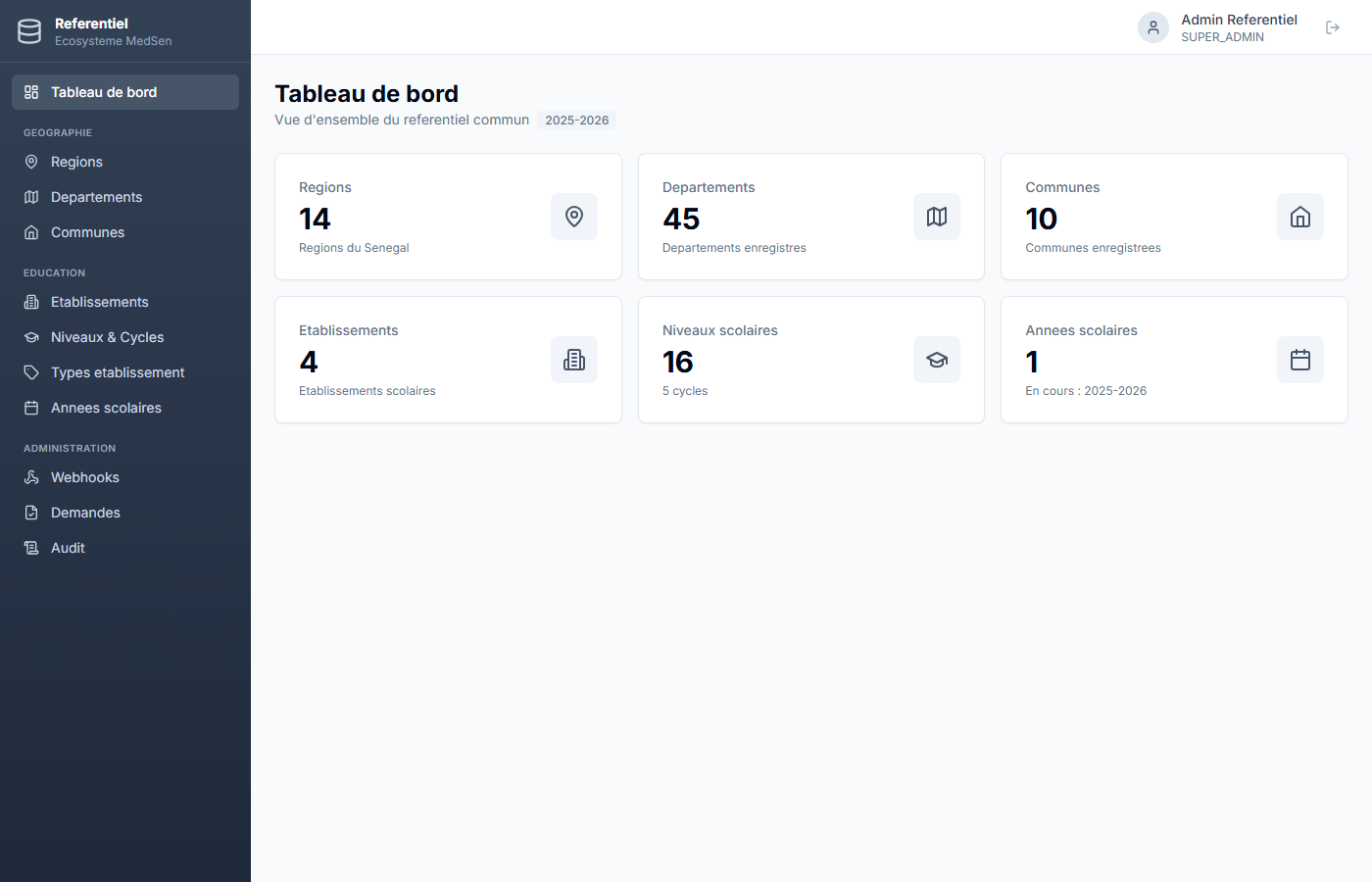The image size is (1372, 882).
Task: Click the calendar icon on Annees scolaires card
Action: [x=1299, y=360]
